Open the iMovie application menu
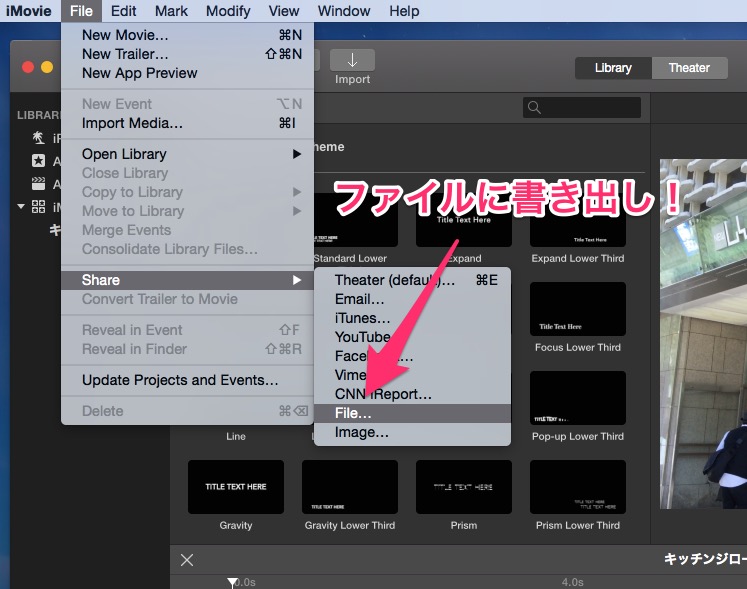Viewport: 747px width, 589px height. click(x=29, y=10)
